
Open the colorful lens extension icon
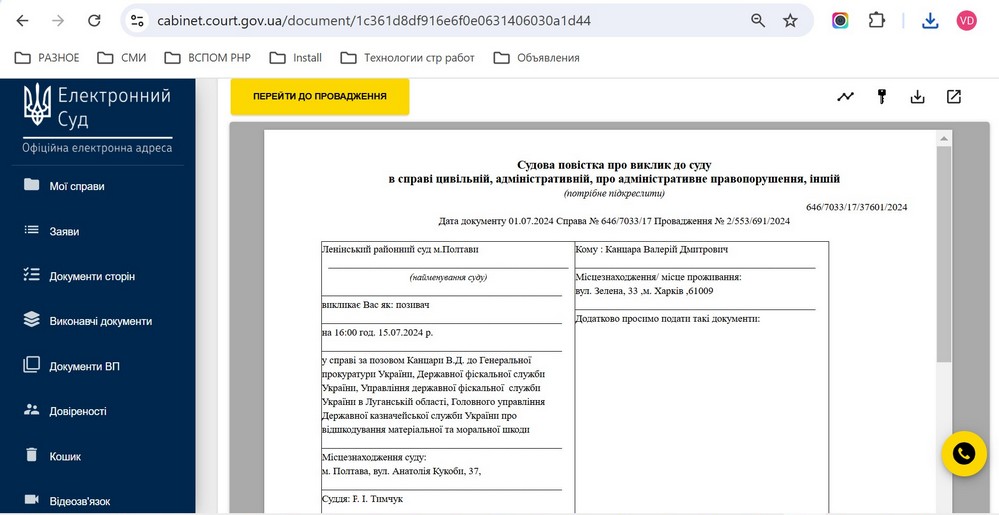(x=840, y=20)
